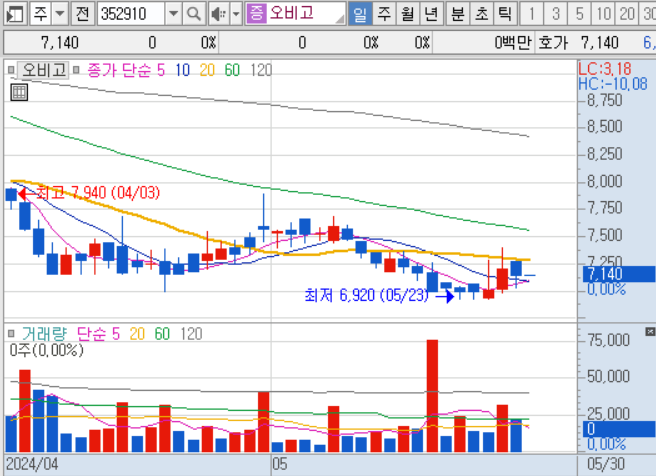Click the price MA 120 legend value

[261, 70]
